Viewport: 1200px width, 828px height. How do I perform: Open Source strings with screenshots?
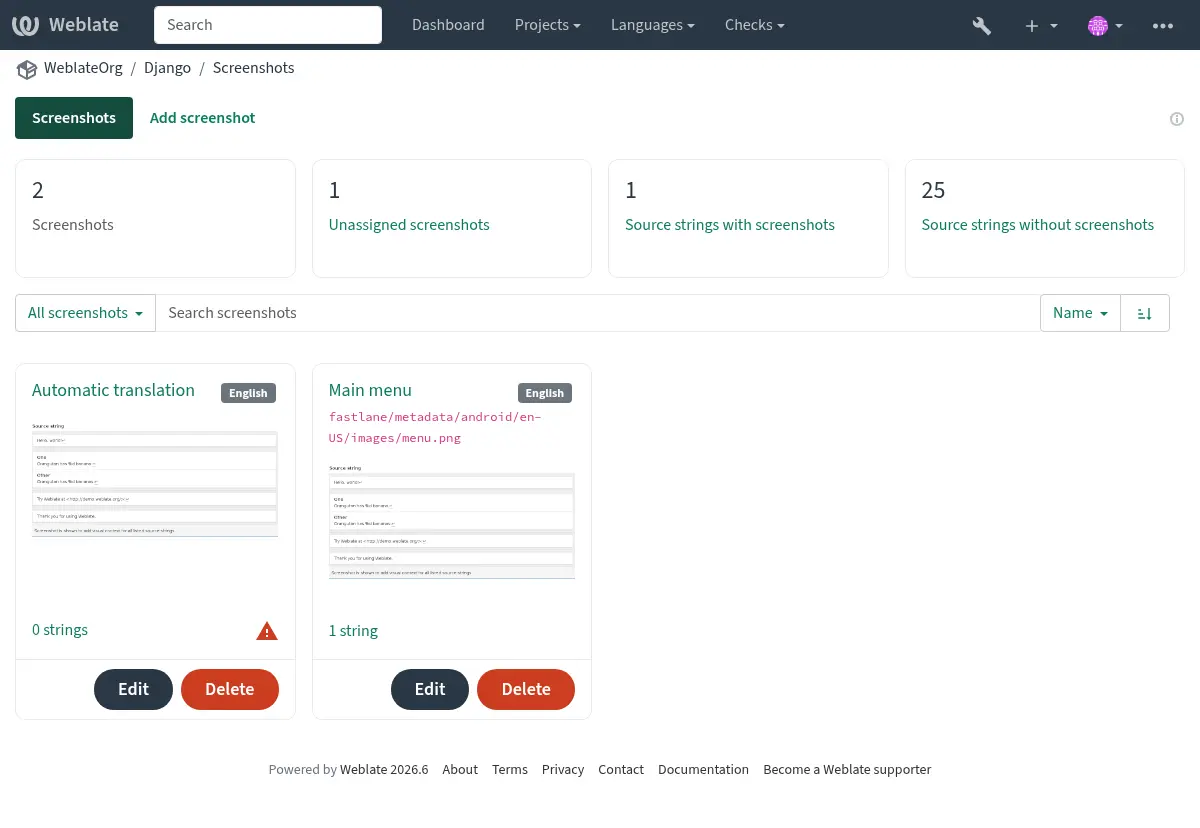click(730, 225)
